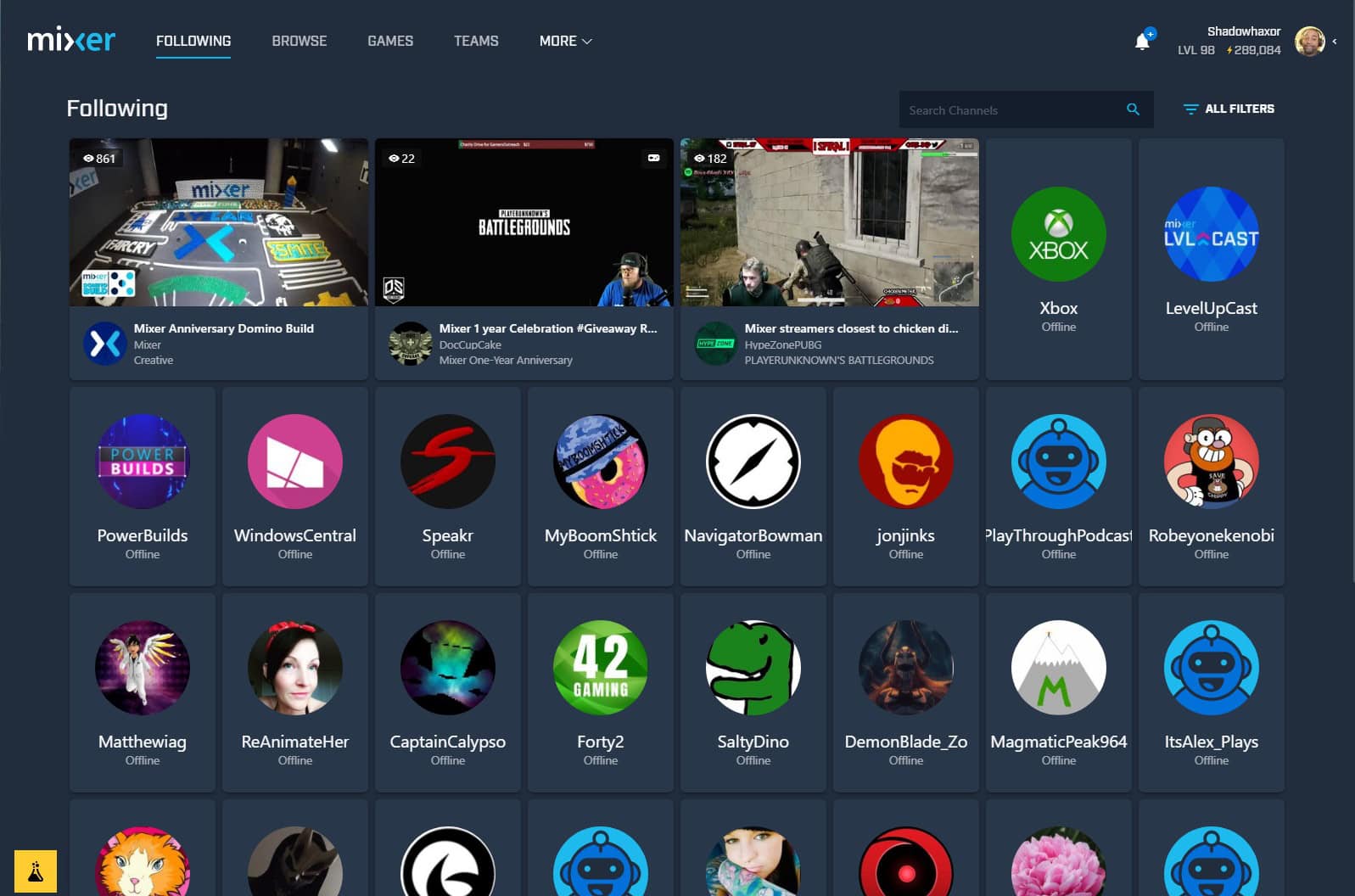Open the MagmaticPeak964 mountain avatar
Screen dimensions: 1355x896
[1059, 668]
